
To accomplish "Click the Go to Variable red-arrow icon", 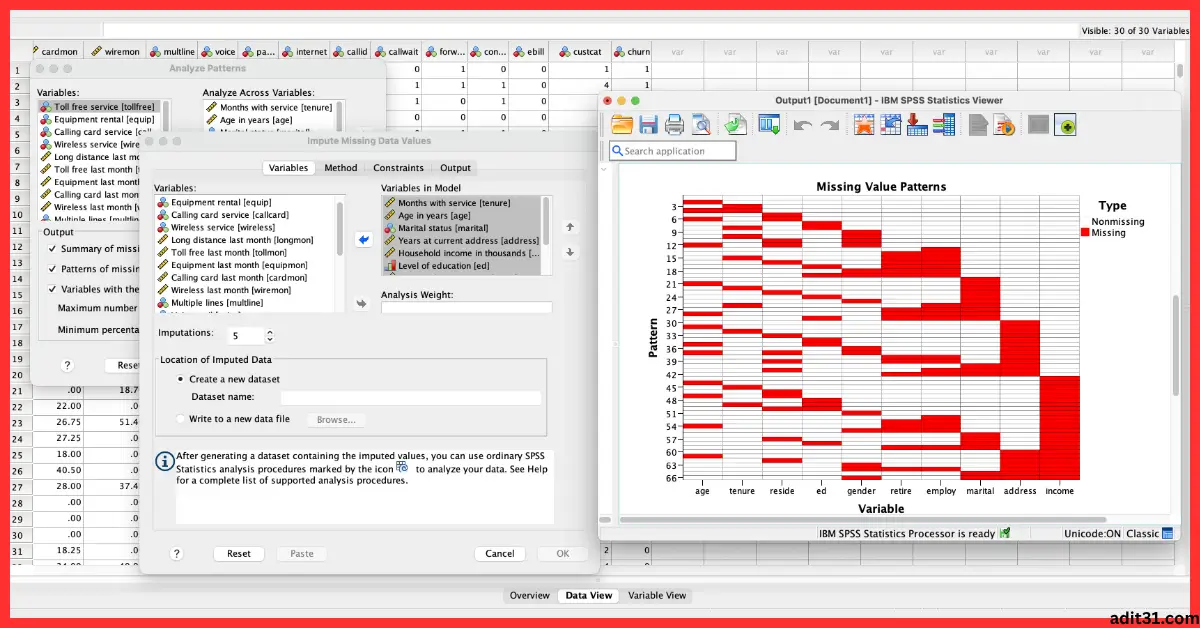I will pos(916,125).
